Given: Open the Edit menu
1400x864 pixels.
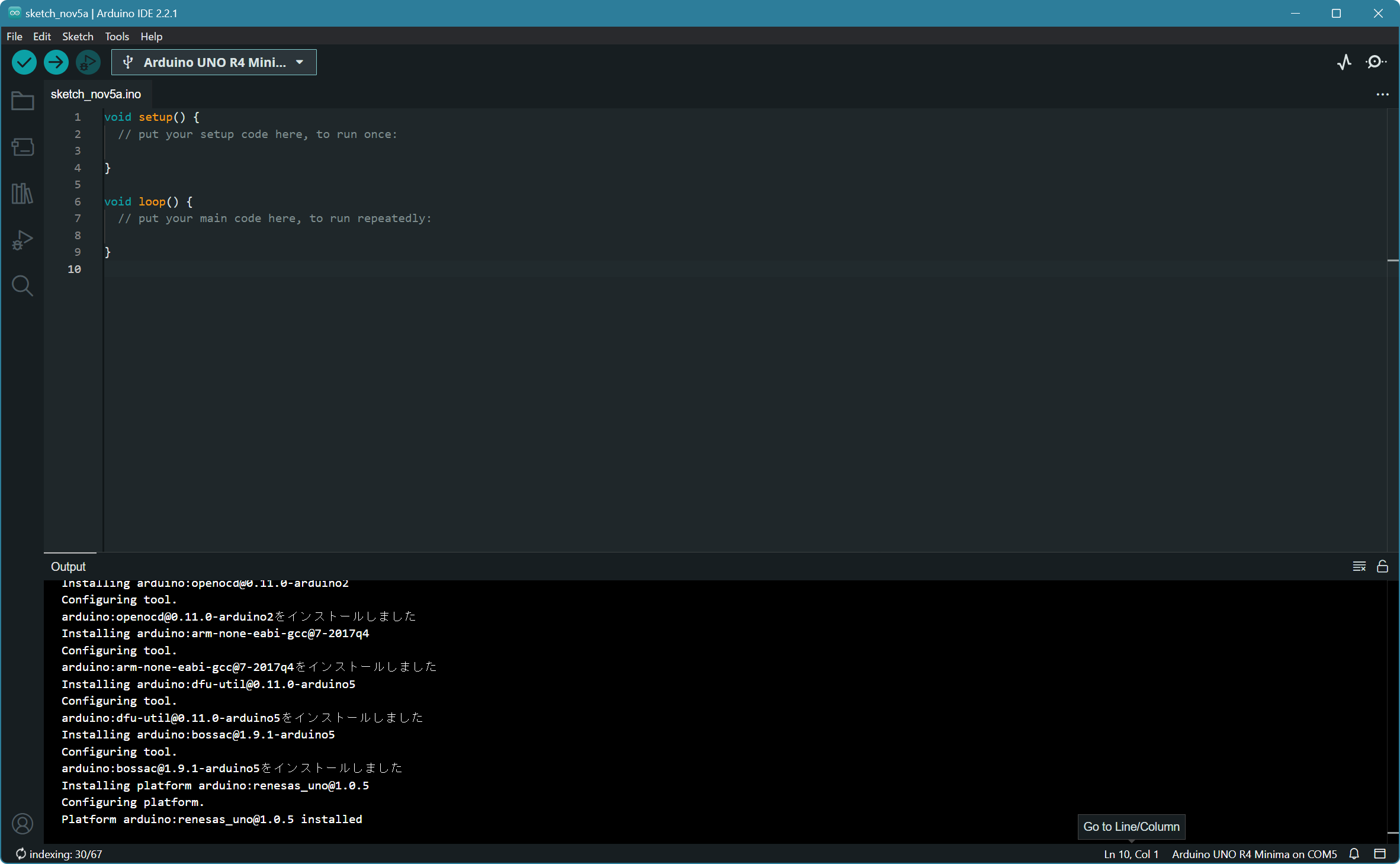Looking at the screenshot, I should [42, 37].
